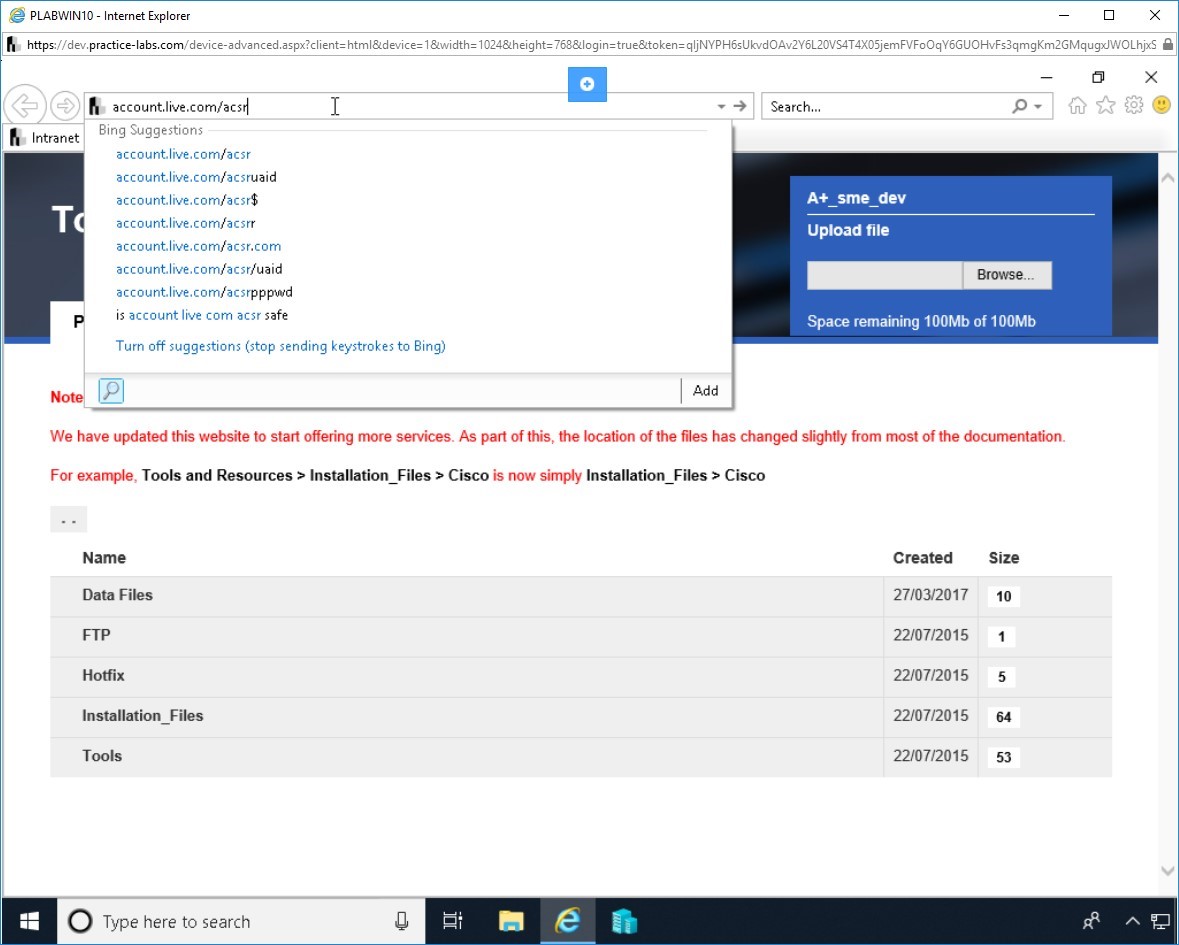The height and width of the screenshot is (945, 1179).
Task: Click the smiley feedback icon
Action: 1161,105
